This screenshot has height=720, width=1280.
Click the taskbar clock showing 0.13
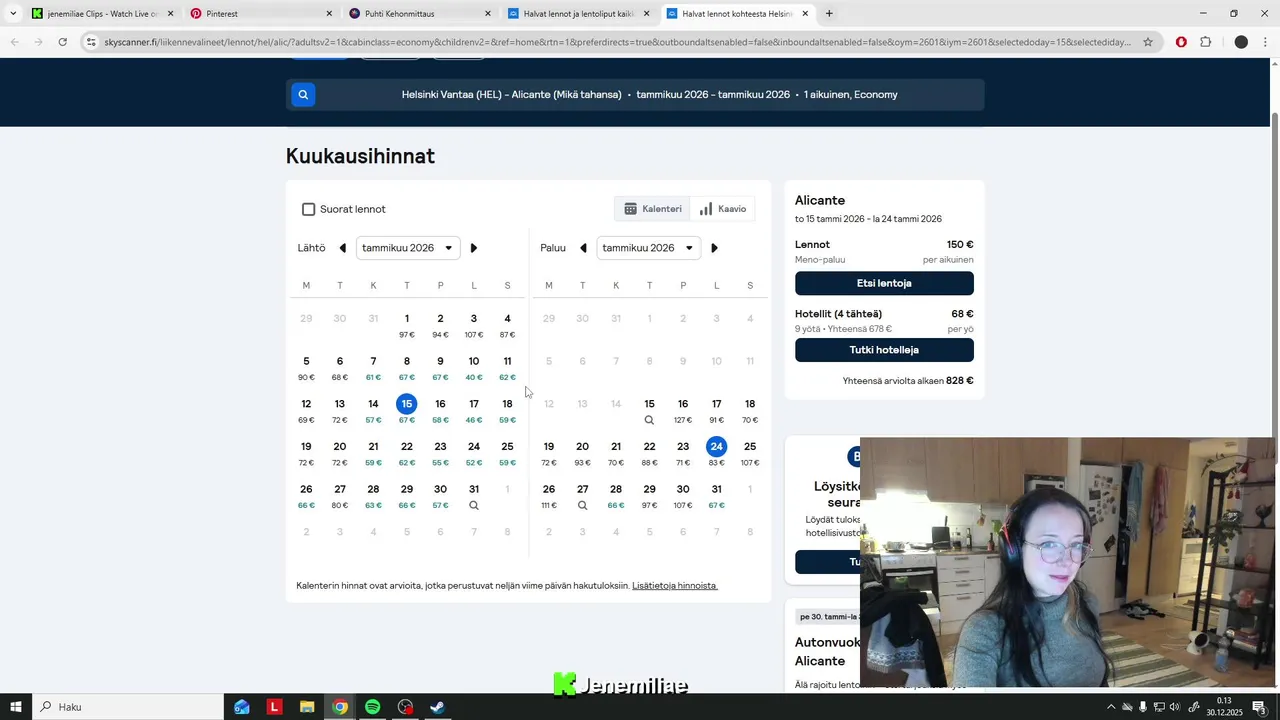[x=1224, y=707]
